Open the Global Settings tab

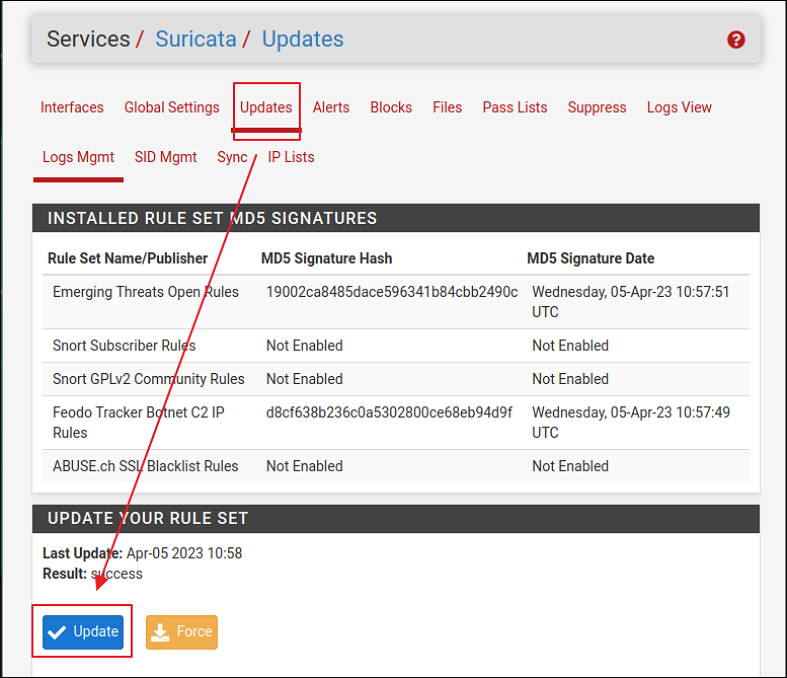pos(172,107)
